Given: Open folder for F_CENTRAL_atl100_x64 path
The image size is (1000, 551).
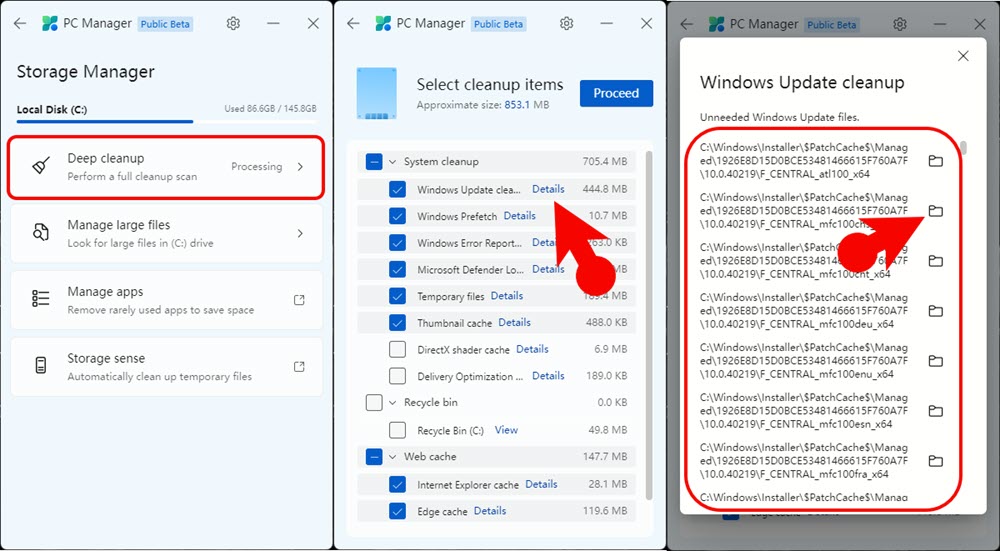Looking at the screenshot, I should (x=936, y=161).
